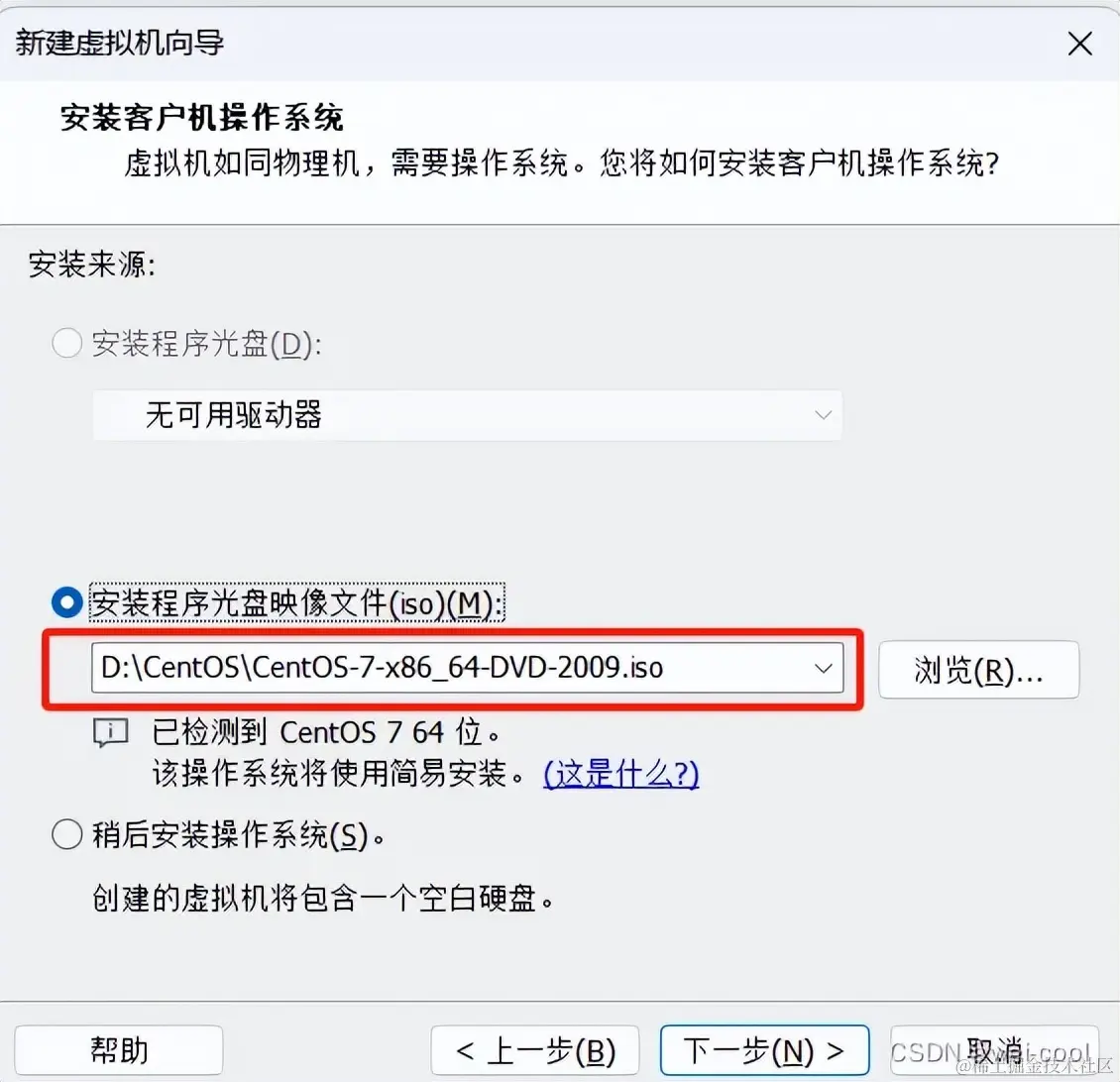This screenshot has height=1082, width=1120.
Task: Click the 已检测到 CentOS 7 64 位 message
Action: pos(326,732)
